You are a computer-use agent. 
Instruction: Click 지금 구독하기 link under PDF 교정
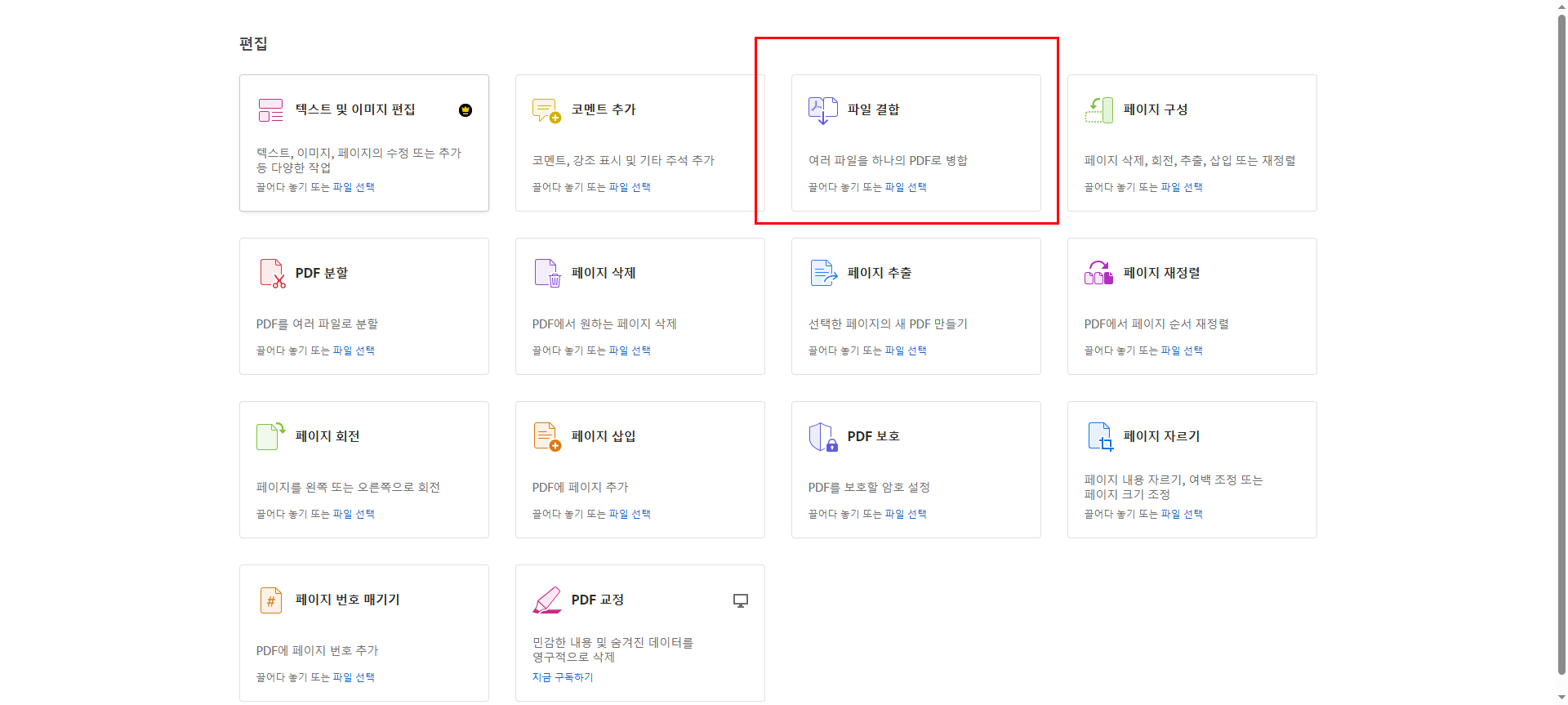(x=563, y=677)
